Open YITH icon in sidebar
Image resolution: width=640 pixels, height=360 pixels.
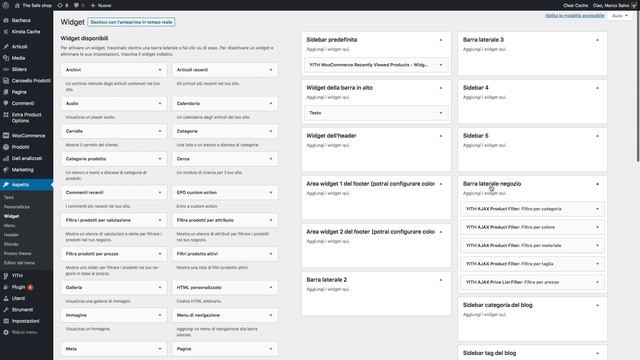point(6,276)
